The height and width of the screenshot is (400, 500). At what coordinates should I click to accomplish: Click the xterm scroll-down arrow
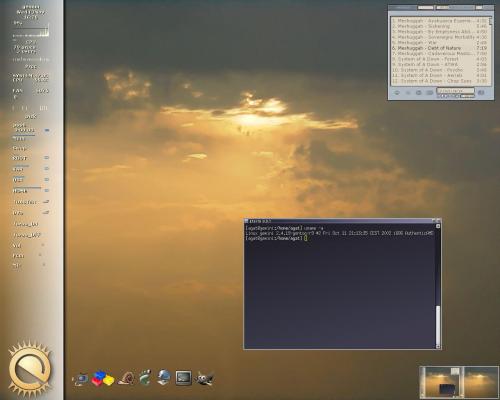tap(438, 347)
